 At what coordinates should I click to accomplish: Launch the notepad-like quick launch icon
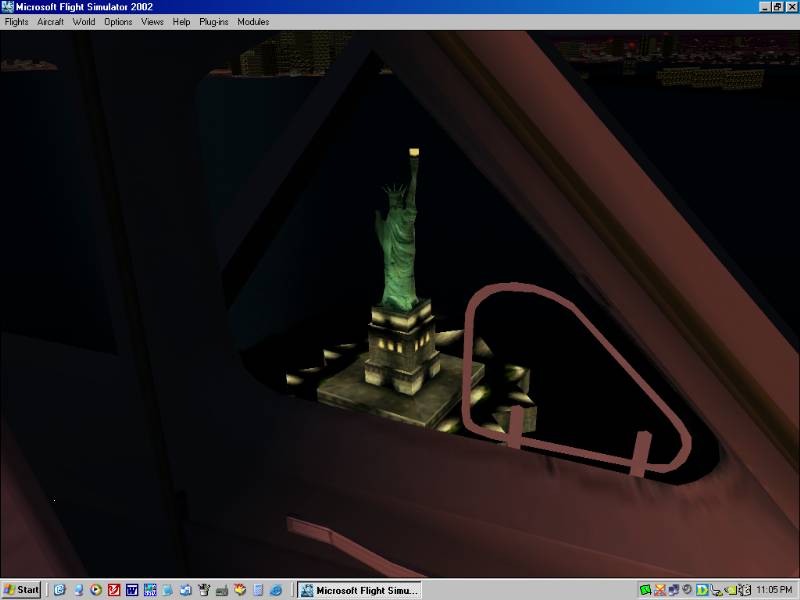(x=258, y=590)
